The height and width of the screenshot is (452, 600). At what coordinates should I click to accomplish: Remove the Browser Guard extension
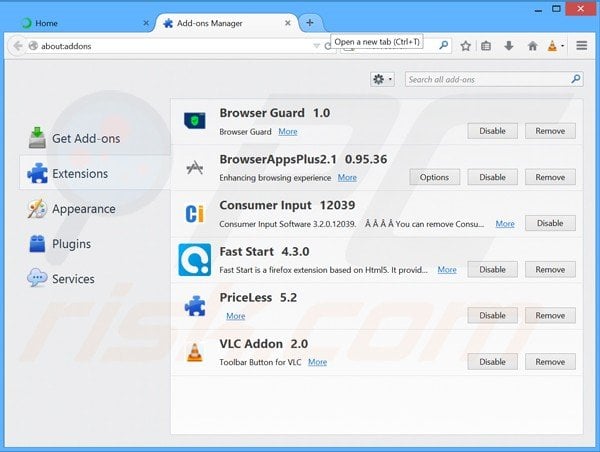(550, 131)
